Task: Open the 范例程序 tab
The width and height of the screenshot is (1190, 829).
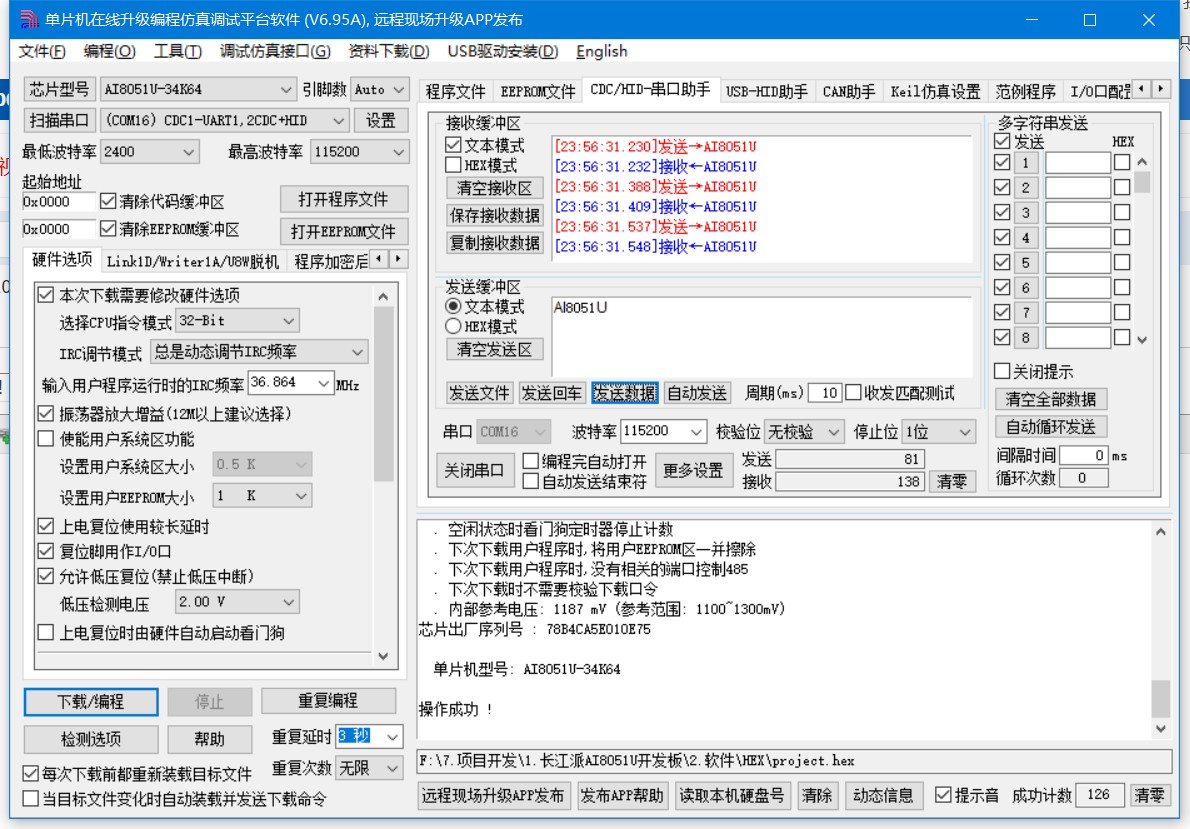Action: click(1025, 91)
